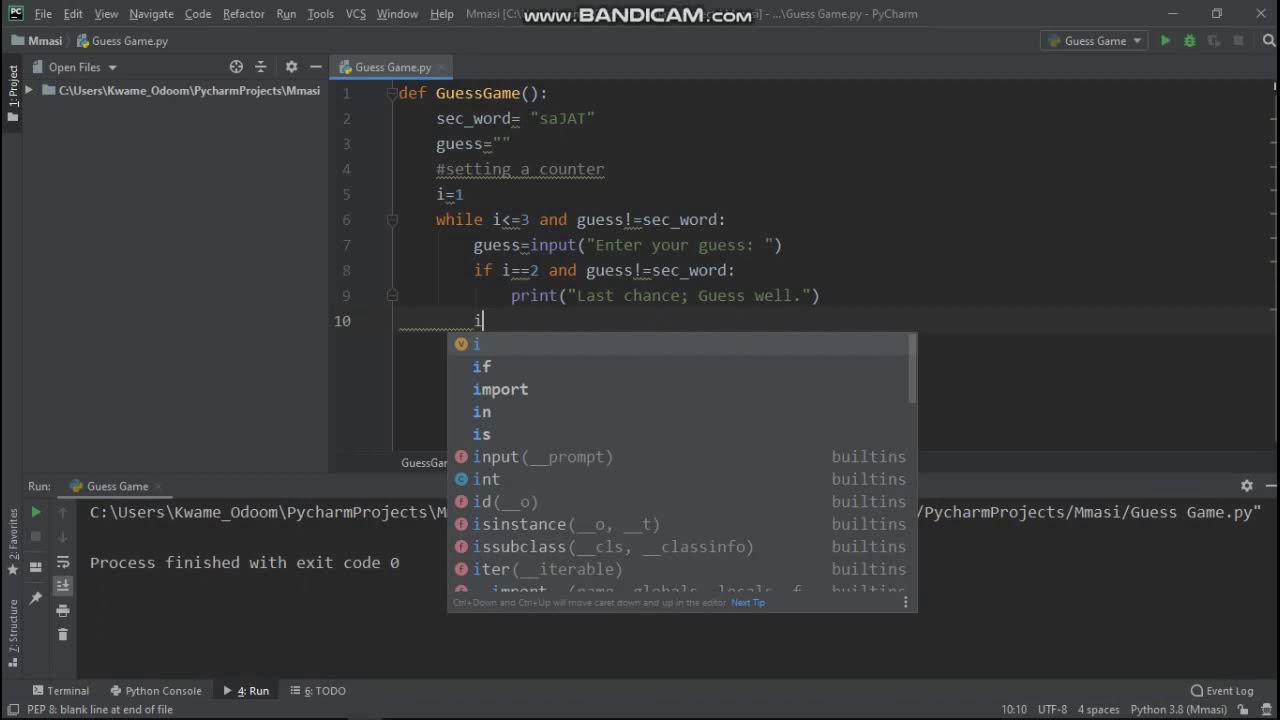Image resolution: width=1280 pixels, height=720 pixels.
Task: Click the Guess Game.py breadcrumb
Action: point(122,41)
